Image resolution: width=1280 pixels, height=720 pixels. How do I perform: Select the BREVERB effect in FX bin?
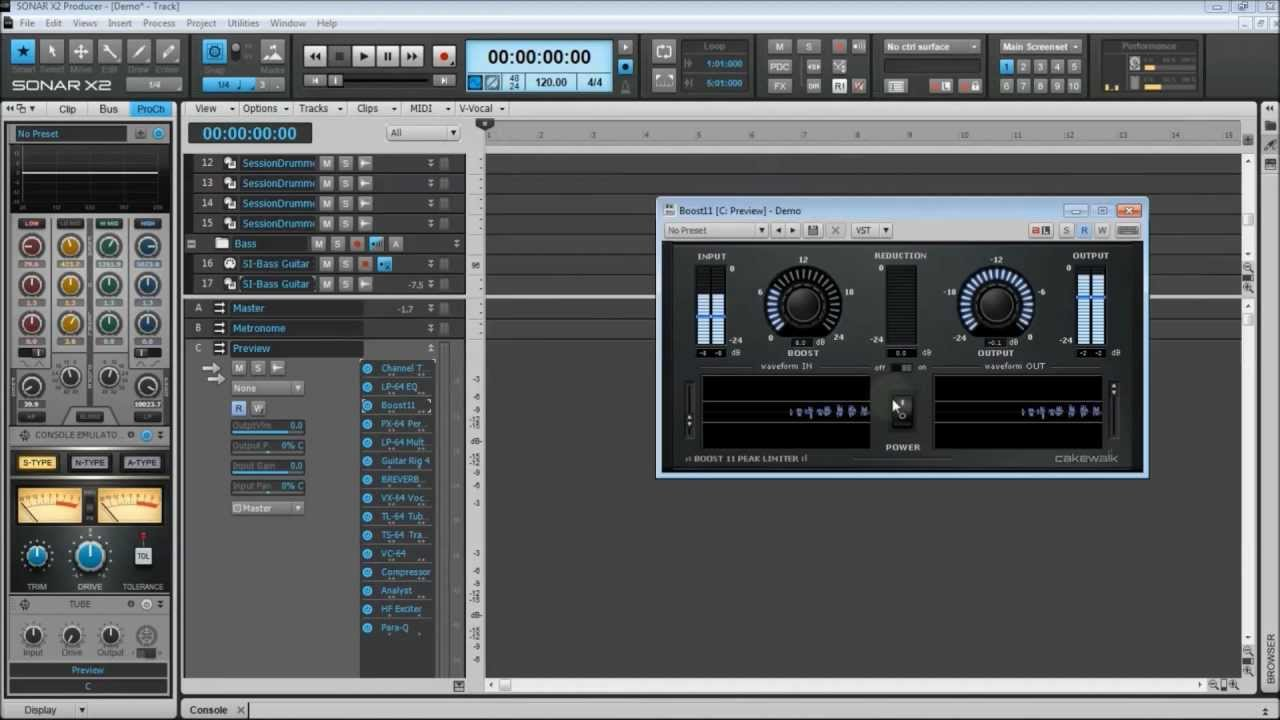point(400,479)
